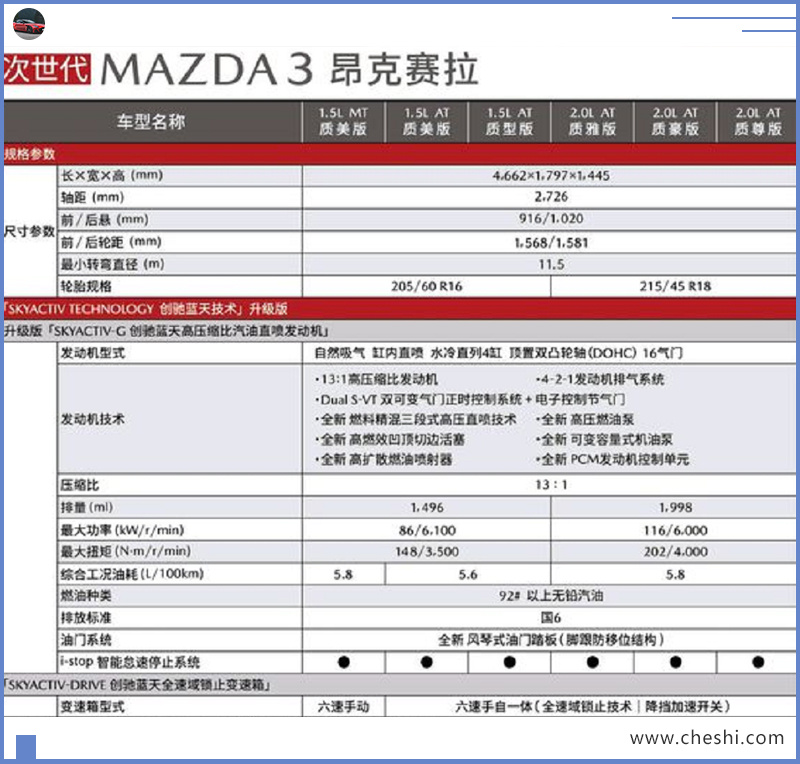The height and width of the screenshot is (764, 800).
Task: Select the power value '116/6,000'
Action: (x=675, y=531)
